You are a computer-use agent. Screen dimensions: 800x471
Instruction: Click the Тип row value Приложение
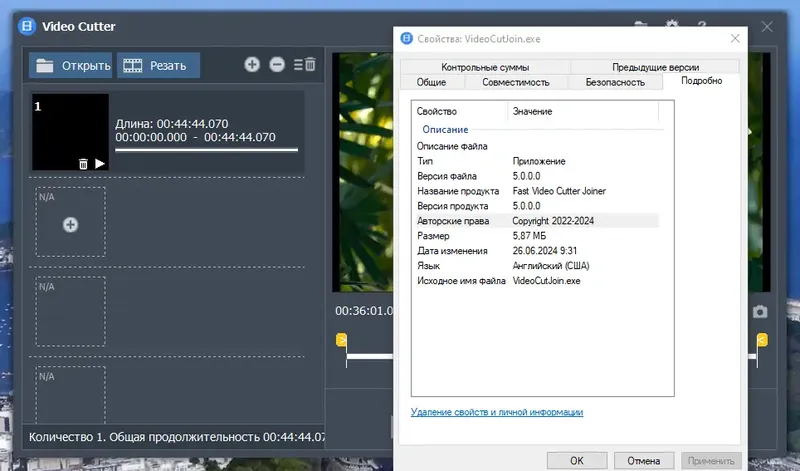539,161
